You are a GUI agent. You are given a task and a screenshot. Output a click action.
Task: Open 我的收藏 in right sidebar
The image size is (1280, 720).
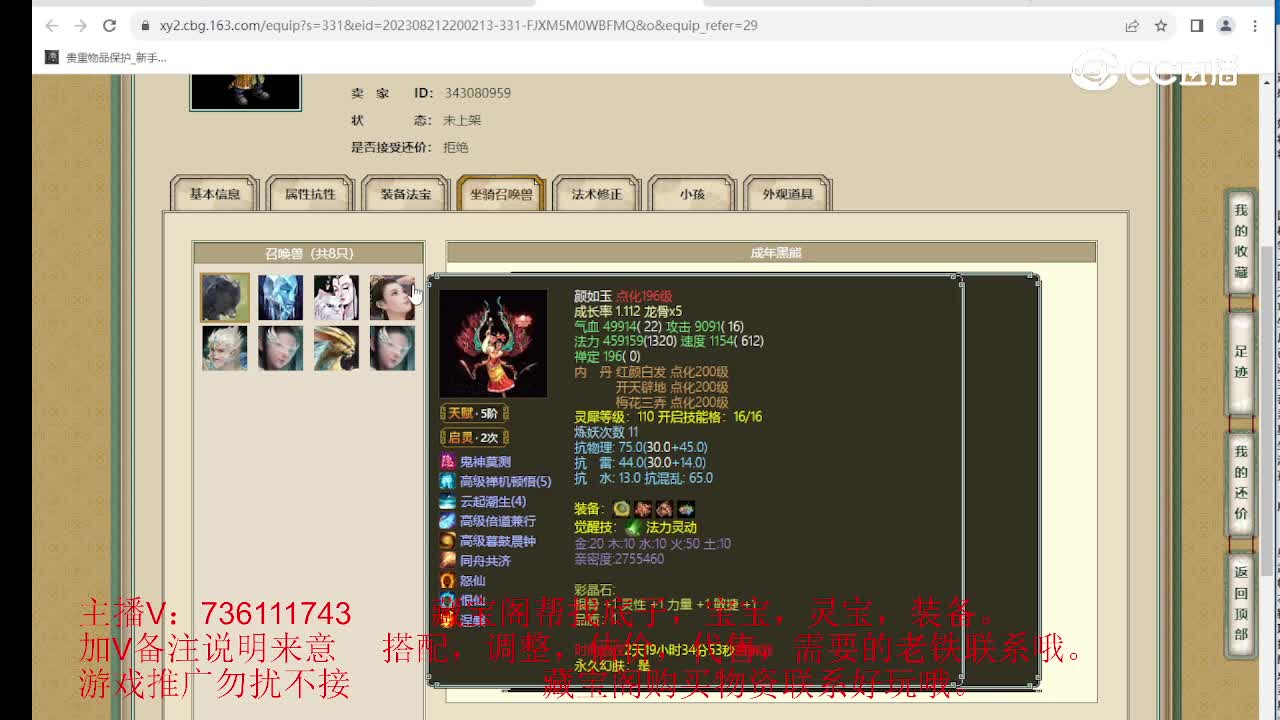pos(1241,241)
